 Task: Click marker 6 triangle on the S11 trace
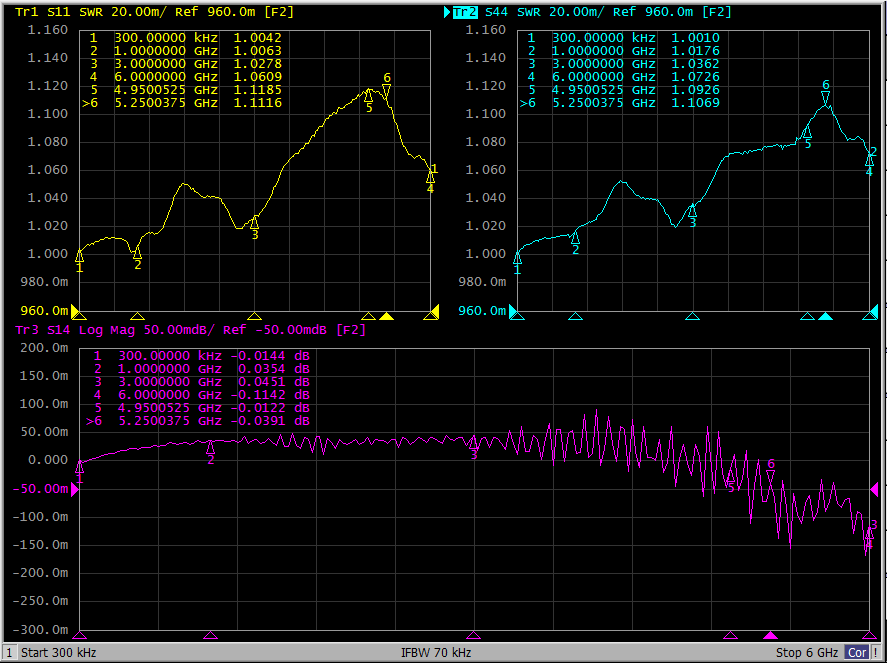(386, 91)
